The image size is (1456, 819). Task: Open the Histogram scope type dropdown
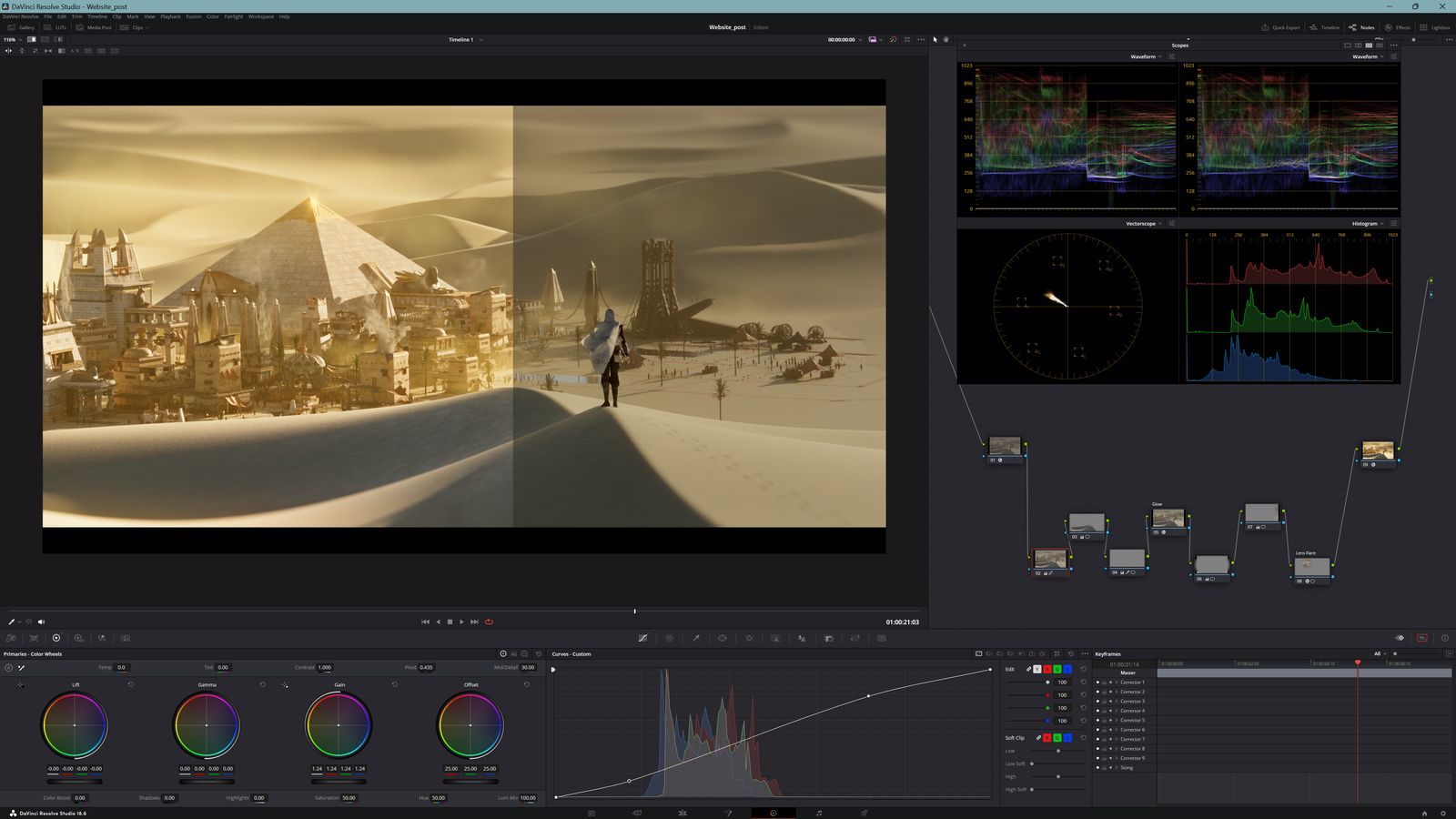(1368, 223)
